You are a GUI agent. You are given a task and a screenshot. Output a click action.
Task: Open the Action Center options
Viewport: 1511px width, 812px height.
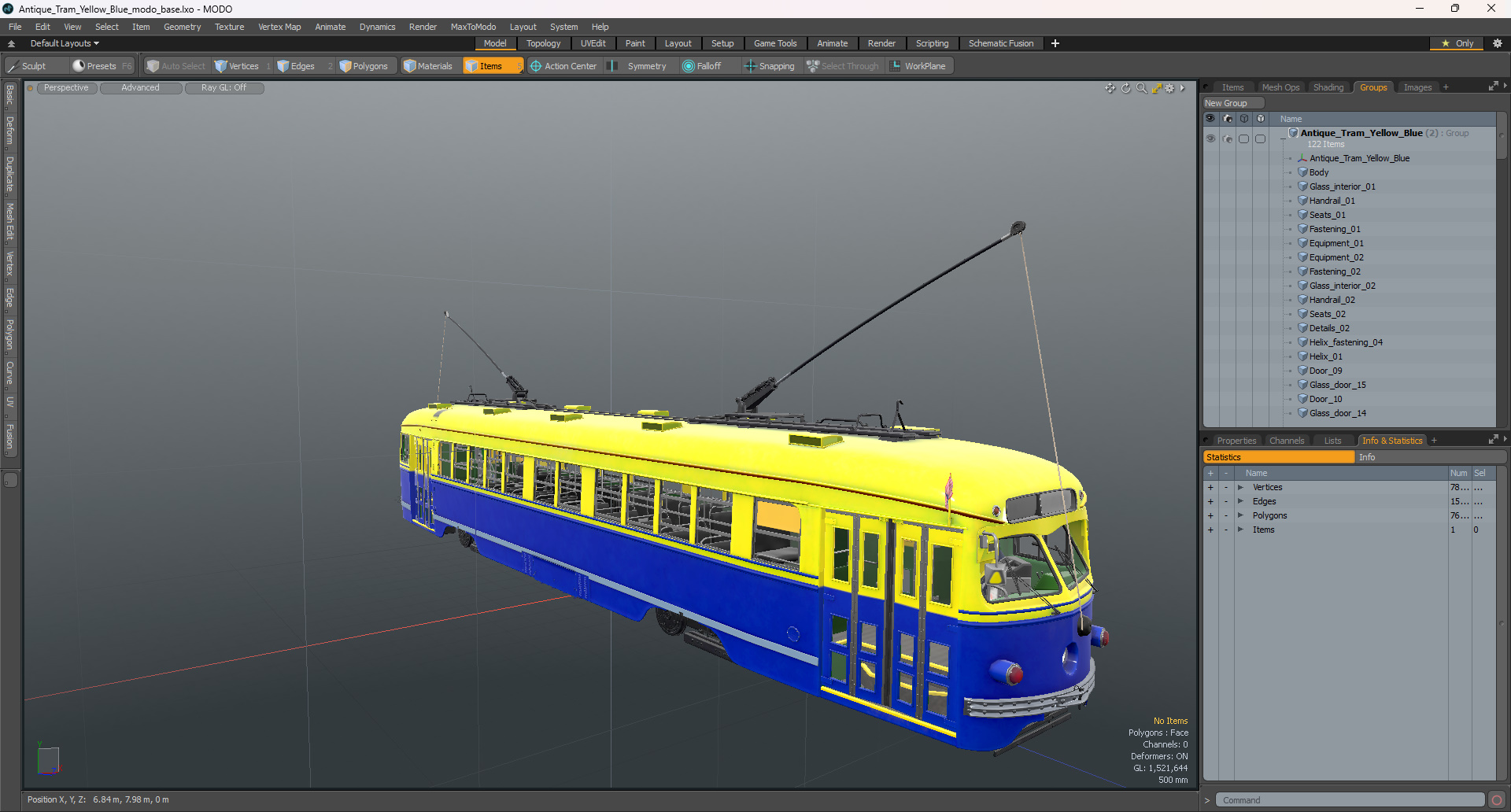pos(563,66)
